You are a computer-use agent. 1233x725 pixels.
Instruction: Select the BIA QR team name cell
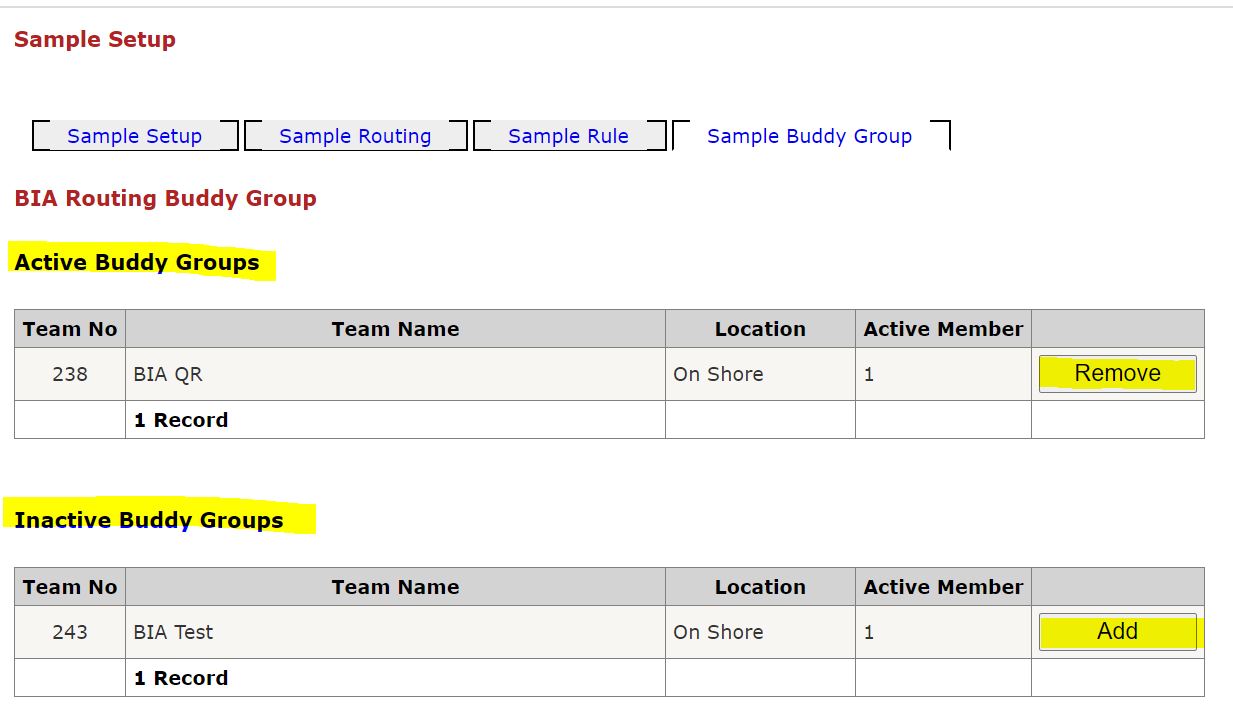(x=168, y=374)
